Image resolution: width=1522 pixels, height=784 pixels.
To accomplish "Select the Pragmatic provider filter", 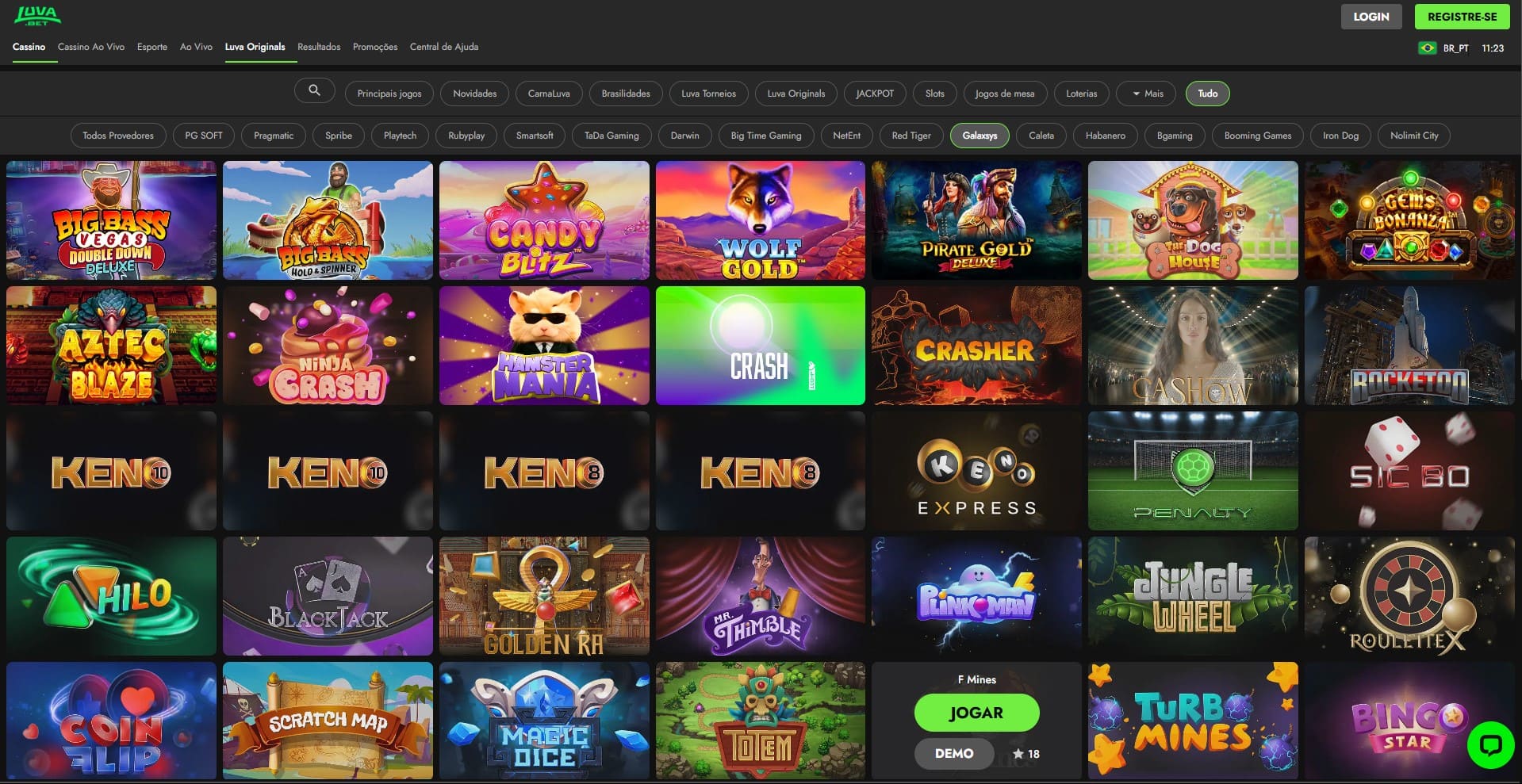I will pyautogui.click(x=274, y=136).
